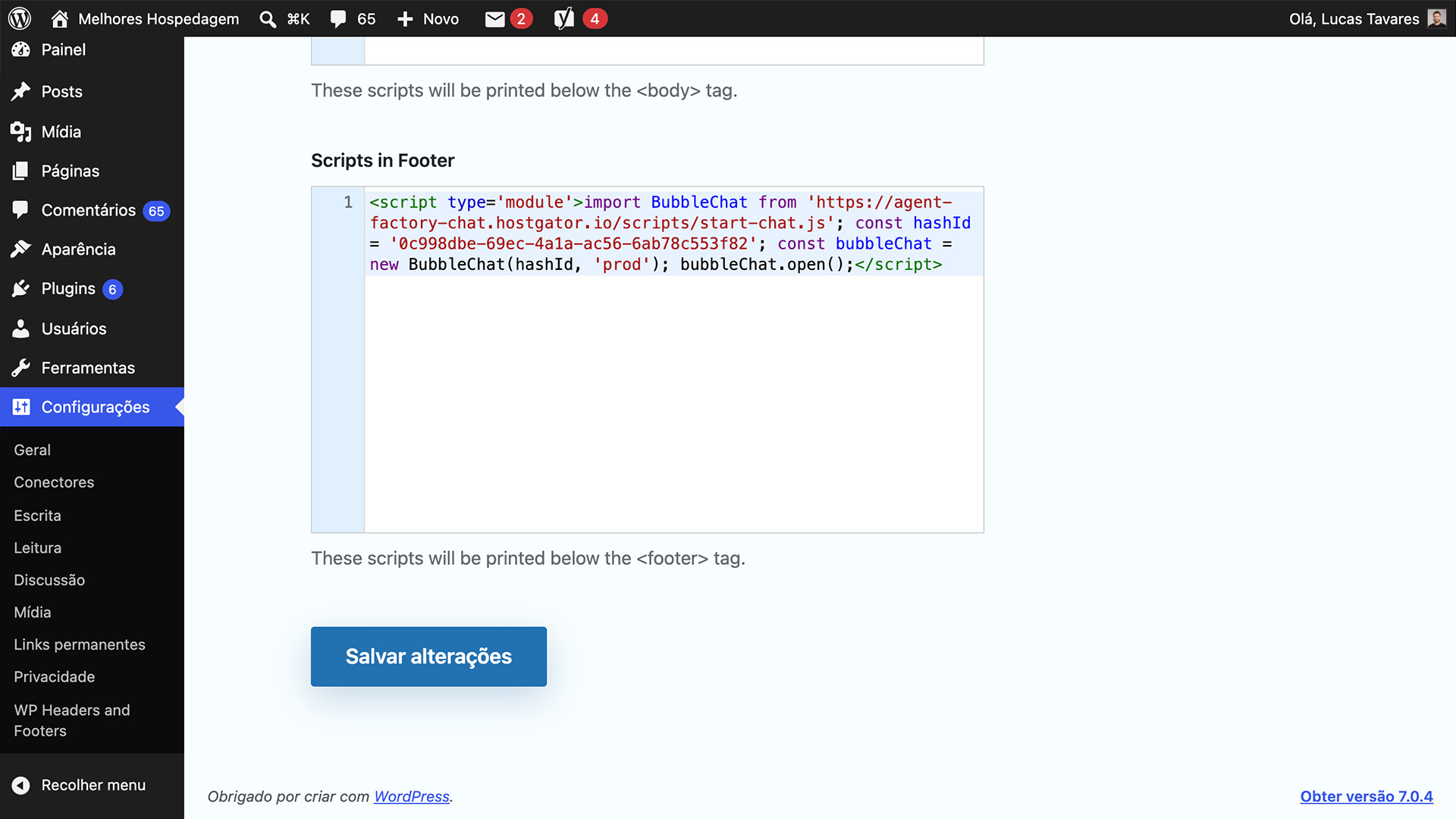Open the Melhores Hospedagem site link
The width and height of the screenshot is (1456, 819).
pos(158,19)
